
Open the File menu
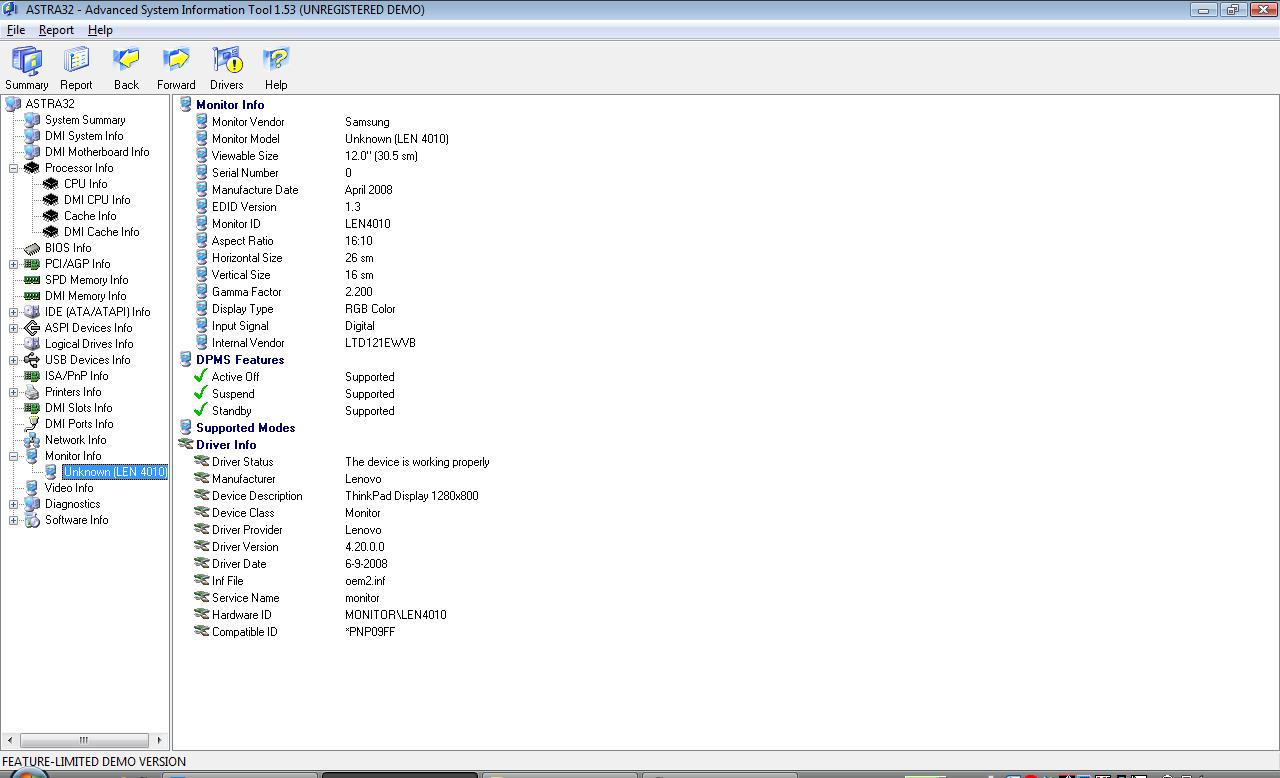[16, 30]
